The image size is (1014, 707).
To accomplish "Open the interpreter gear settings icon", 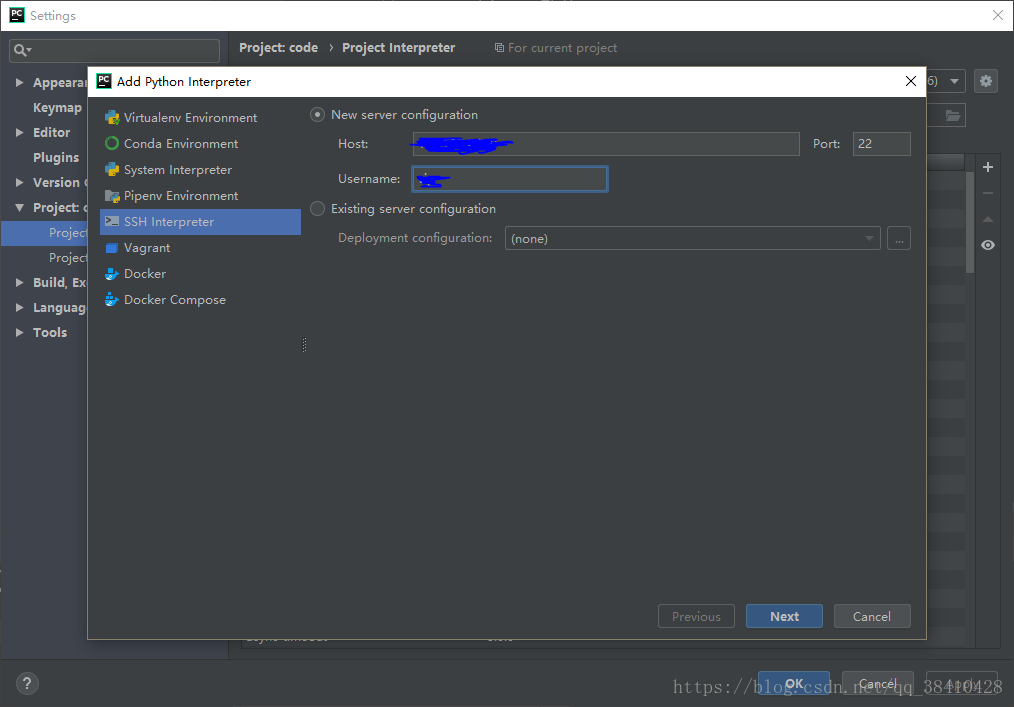I will pos(986,81).
